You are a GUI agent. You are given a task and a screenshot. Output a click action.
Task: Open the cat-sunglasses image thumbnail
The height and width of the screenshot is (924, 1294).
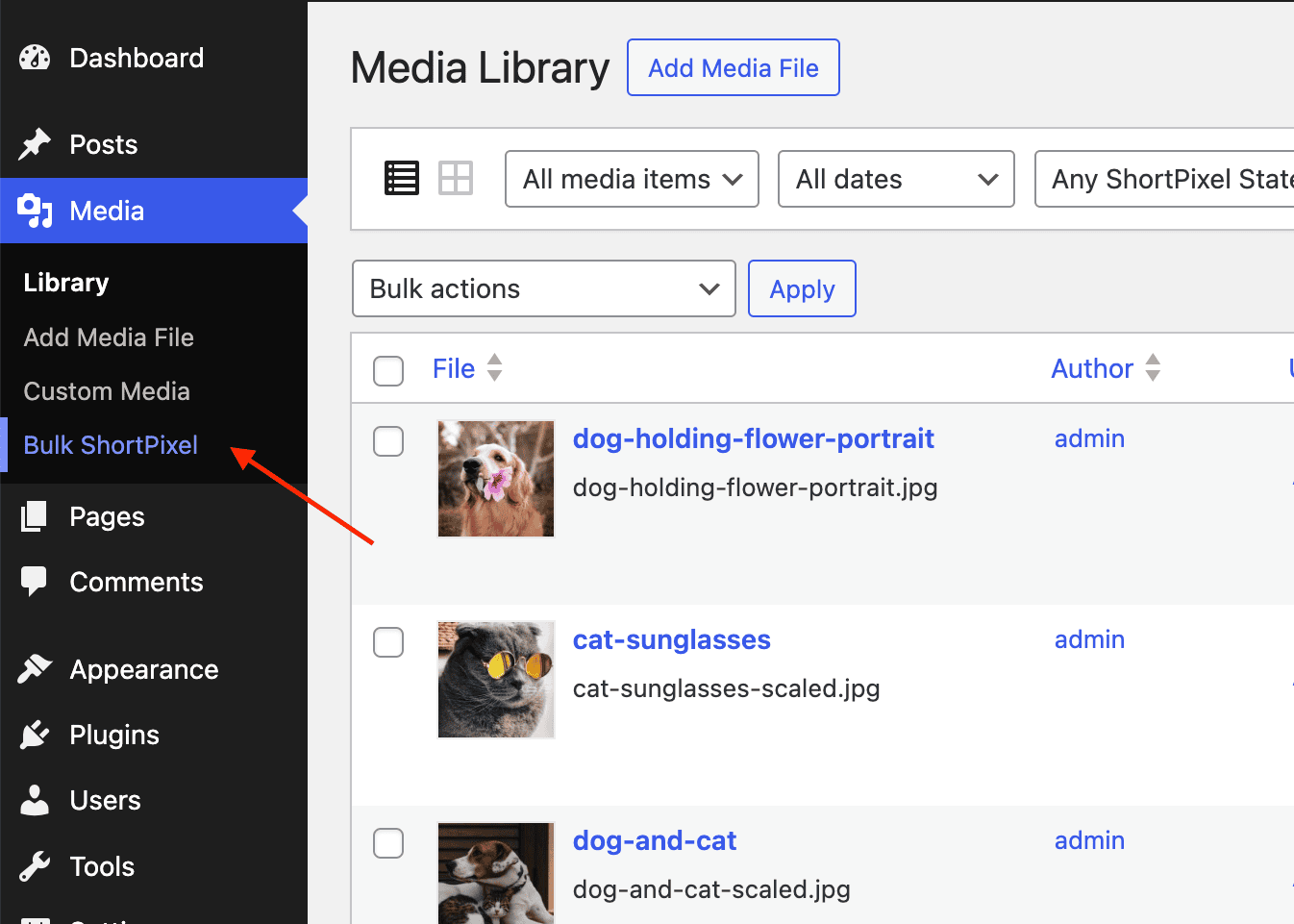[496, 680]
